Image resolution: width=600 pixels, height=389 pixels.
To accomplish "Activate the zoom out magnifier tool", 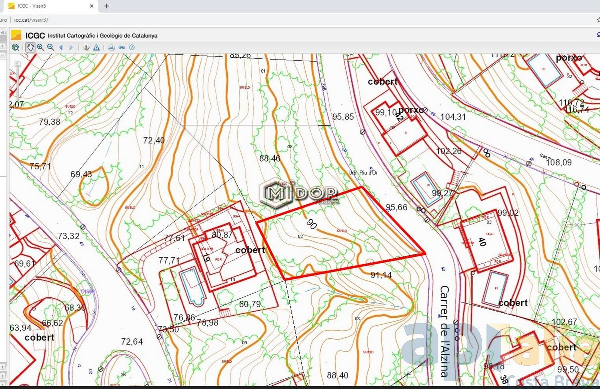I will click(x=51, y=47).
